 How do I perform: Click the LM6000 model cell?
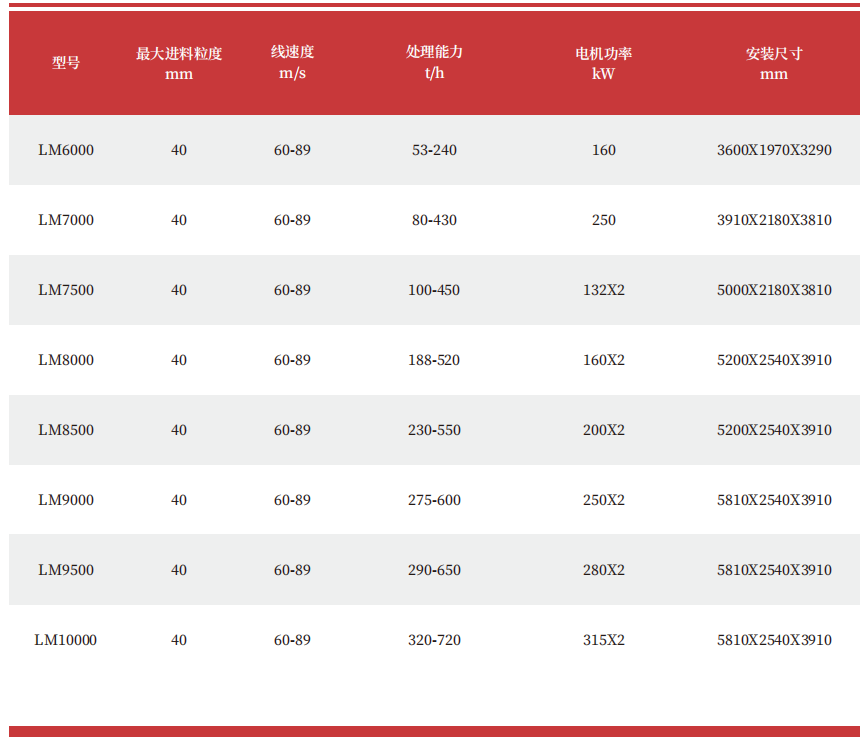pyautogui.click(x=66, y=150)
